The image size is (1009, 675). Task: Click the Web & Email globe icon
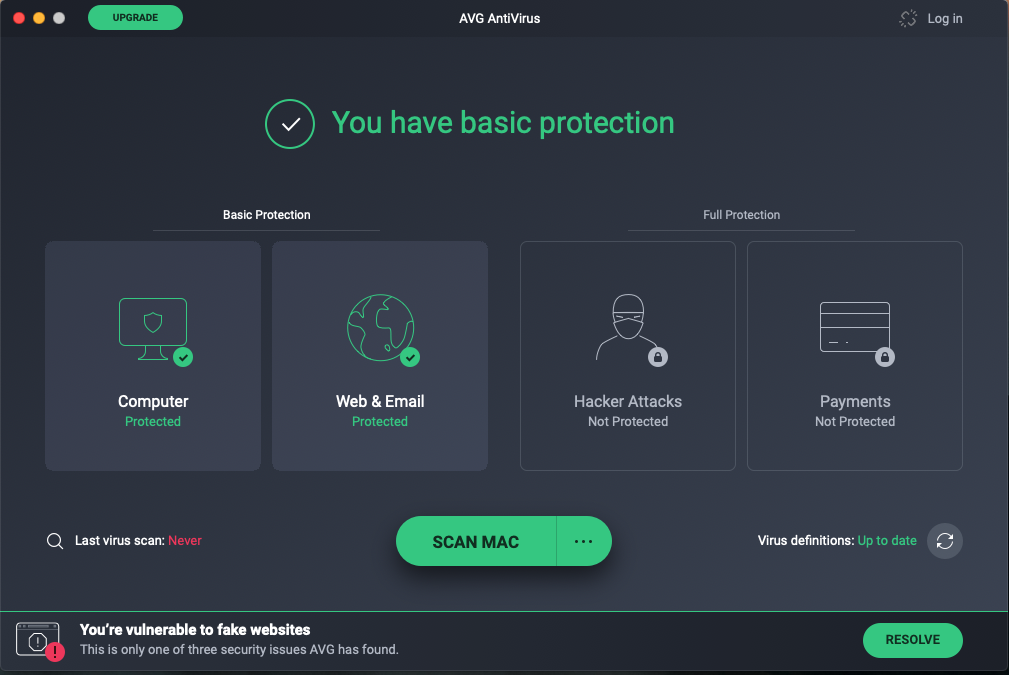coord(379,327)
